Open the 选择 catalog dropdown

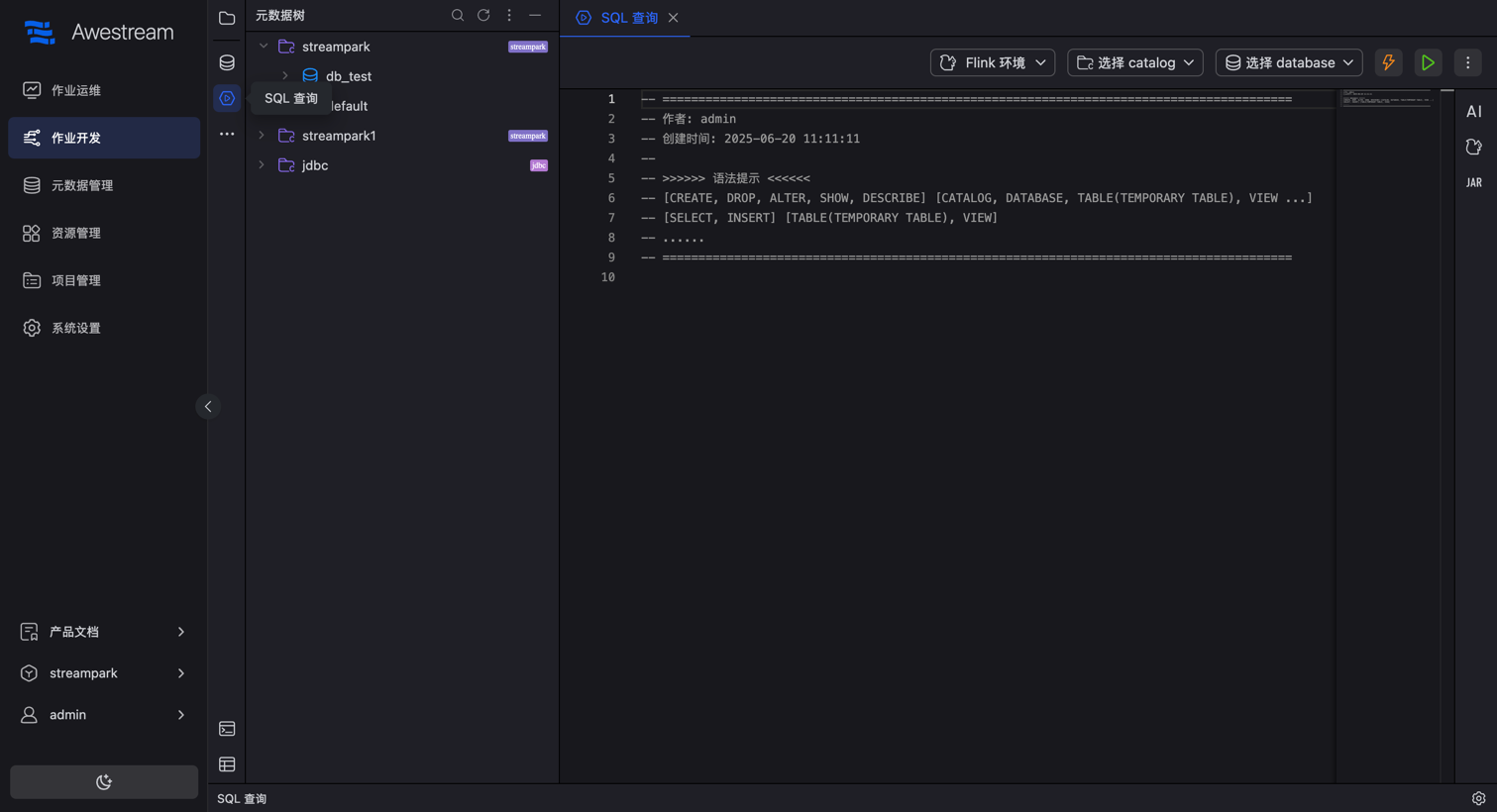pos(1134,62)
